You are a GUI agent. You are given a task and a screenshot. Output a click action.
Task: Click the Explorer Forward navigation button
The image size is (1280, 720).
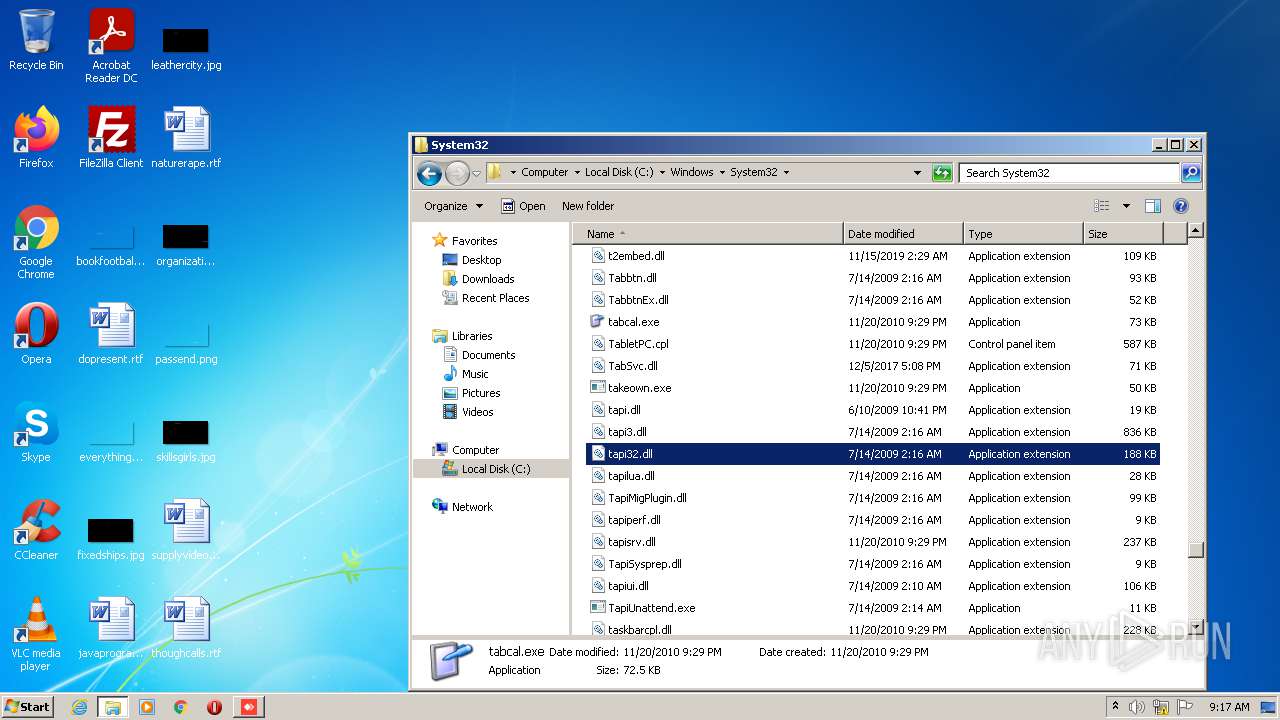pos(457,173)
